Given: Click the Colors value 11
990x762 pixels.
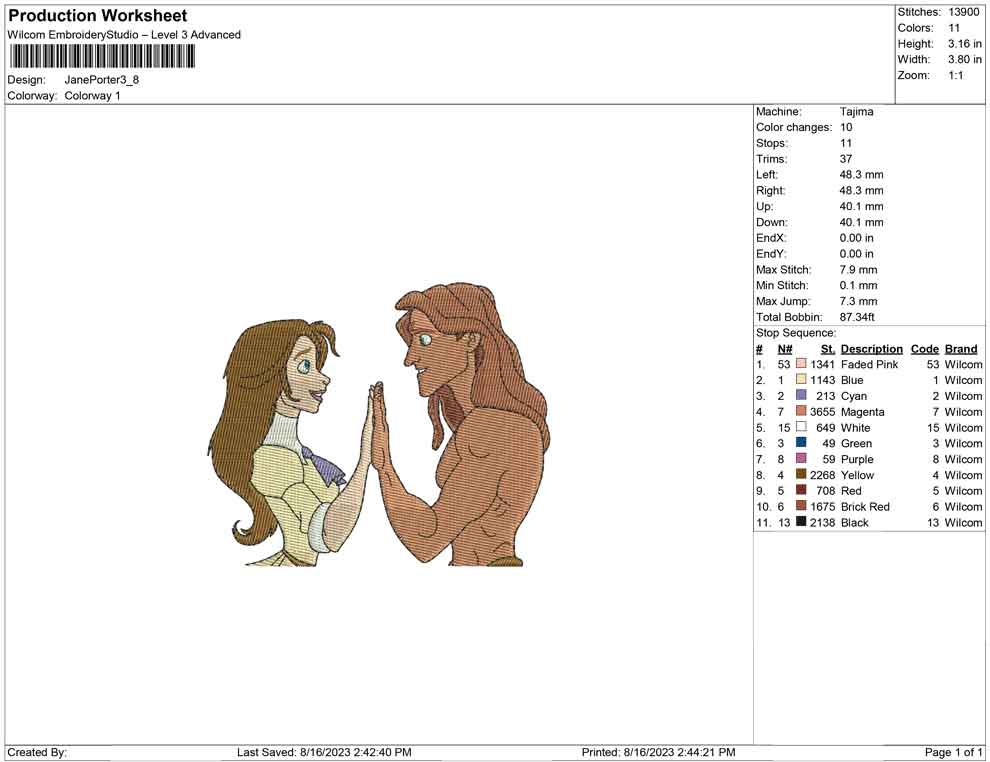Looking at the screenshot, I should click(953, 28).
